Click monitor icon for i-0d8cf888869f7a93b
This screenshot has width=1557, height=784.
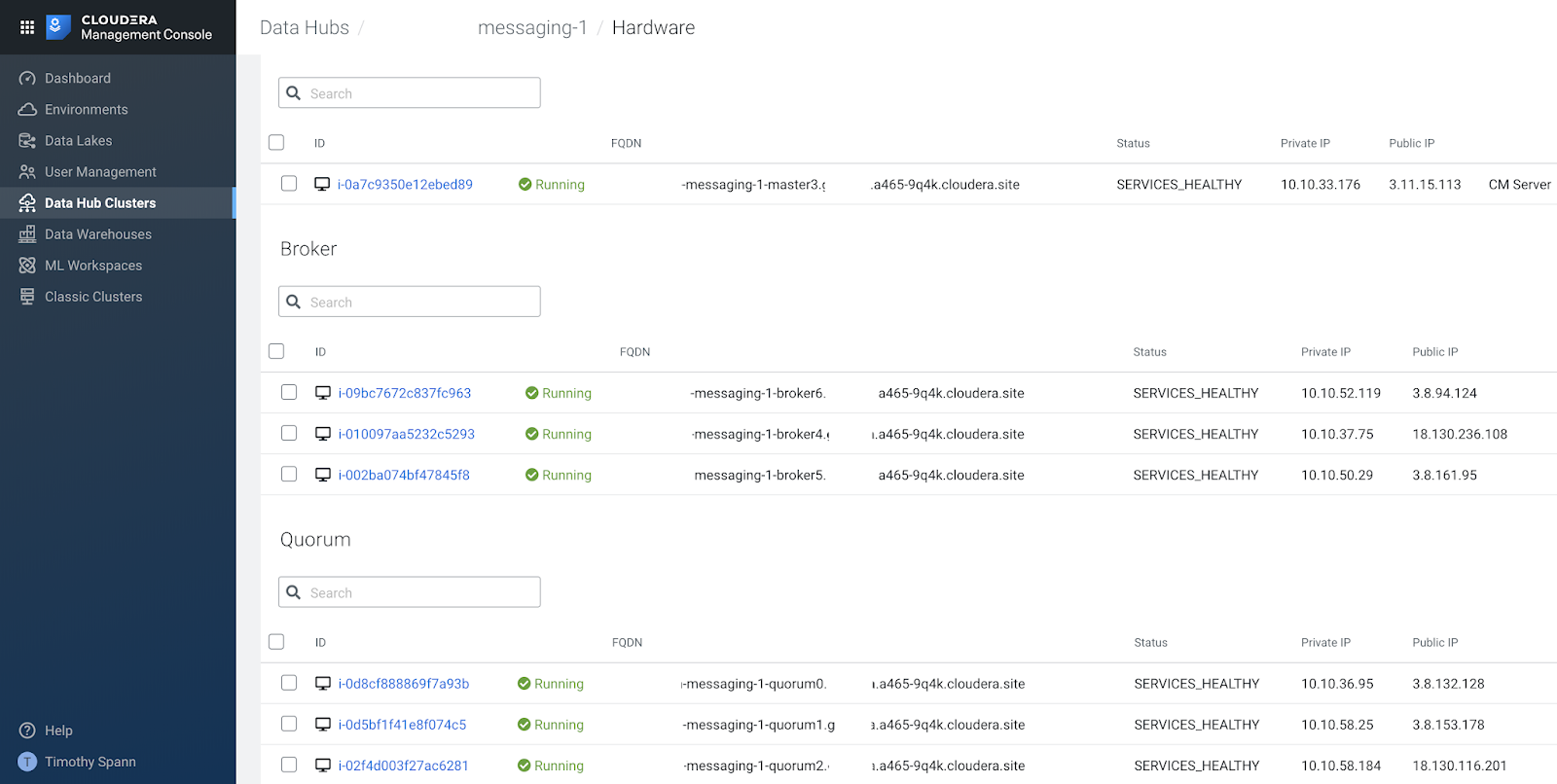pos(323,684)
